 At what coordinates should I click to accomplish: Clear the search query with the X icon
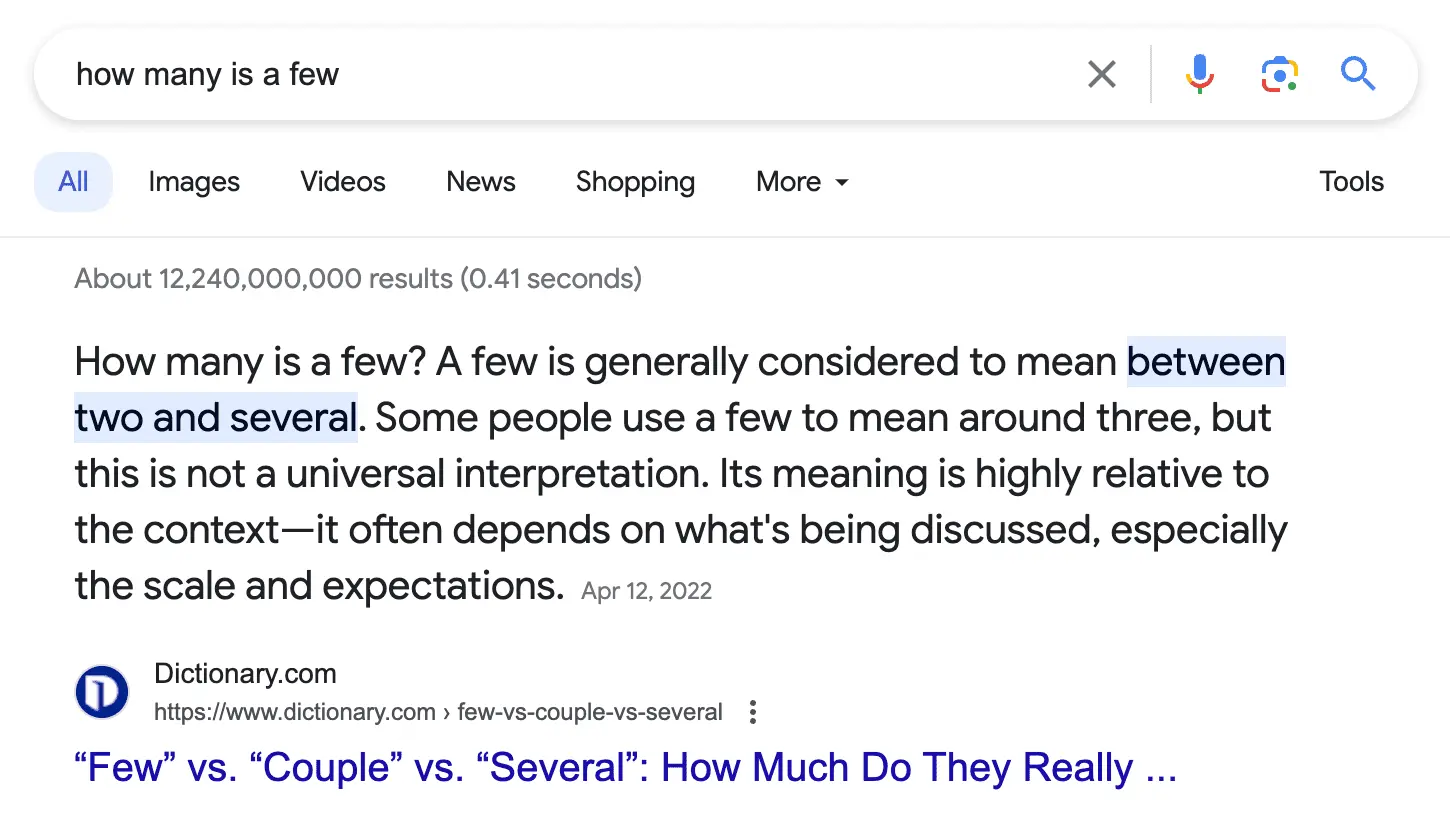coord(1101,74)
